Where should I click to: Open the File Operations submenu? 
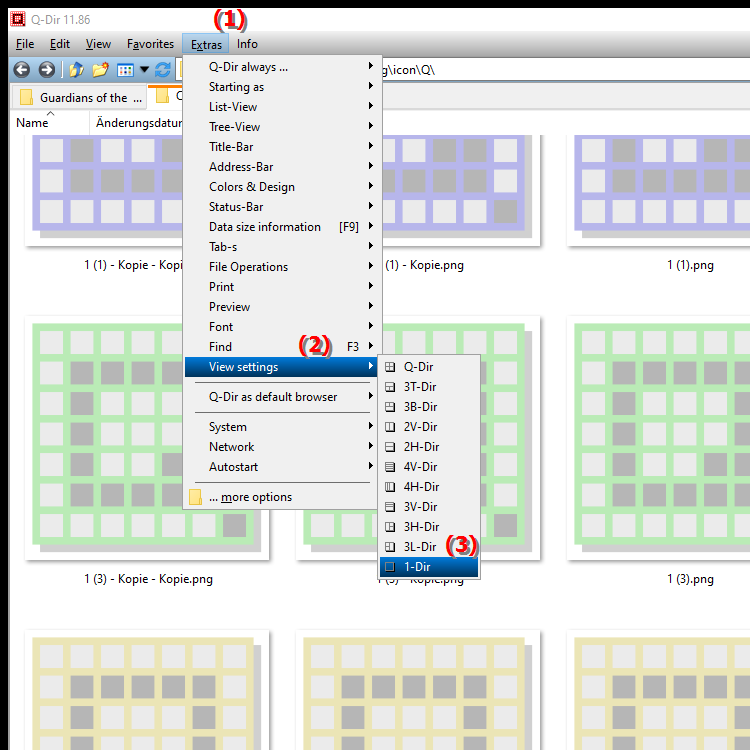click(282, 267)
